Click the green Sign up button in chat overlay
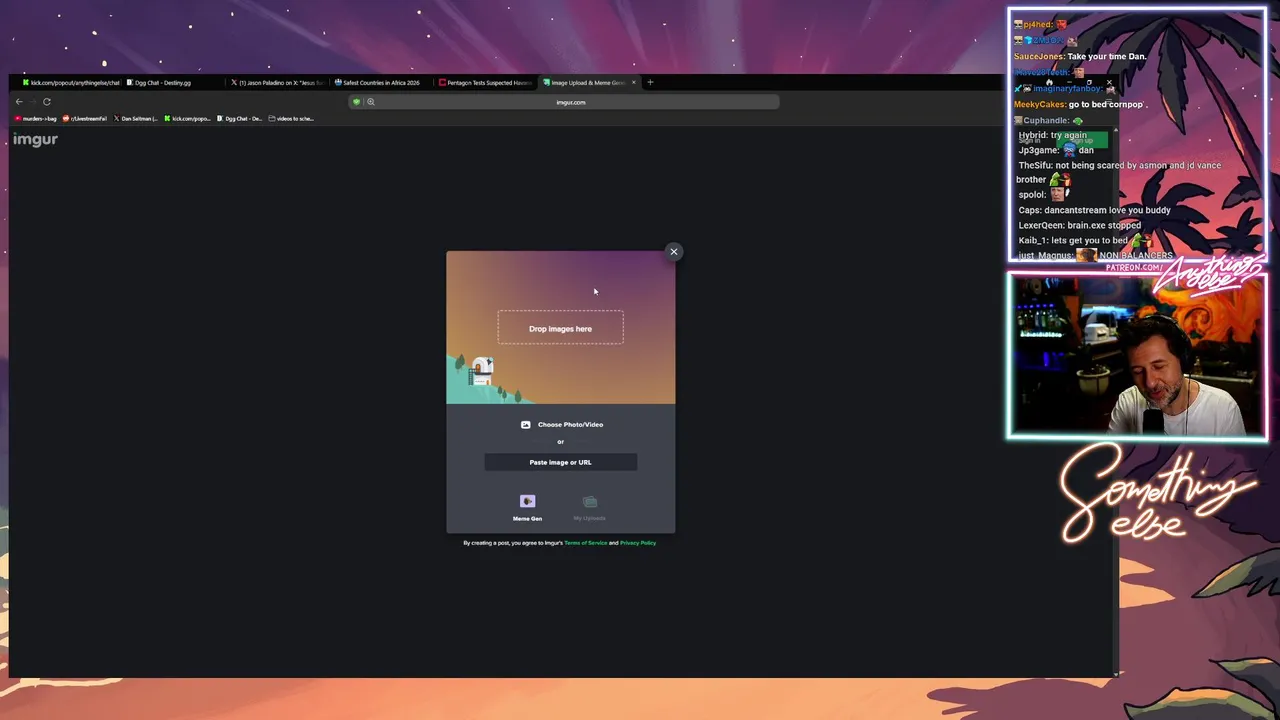This screenshot has width=1280, height=720. [x=1082, y=140]
